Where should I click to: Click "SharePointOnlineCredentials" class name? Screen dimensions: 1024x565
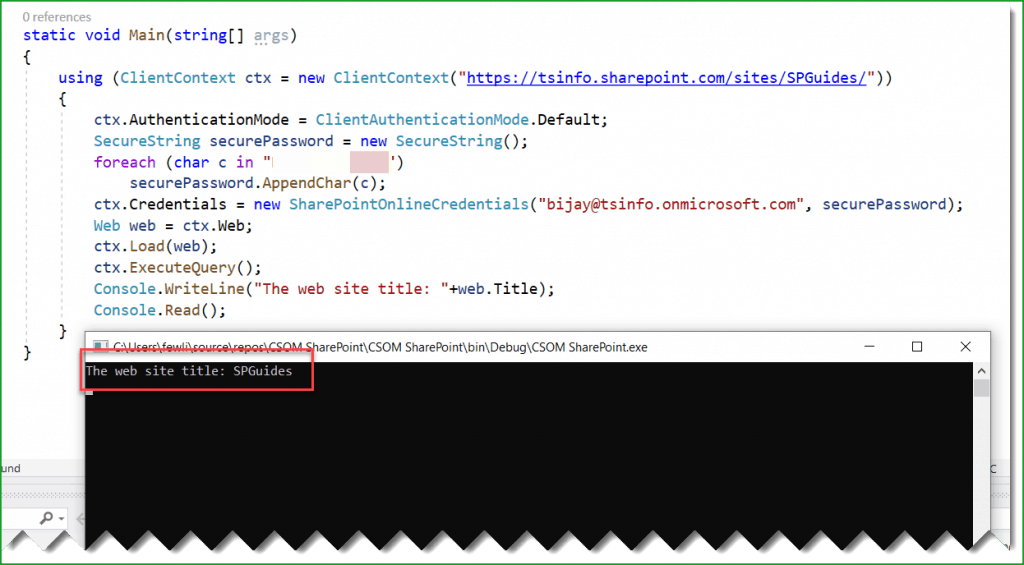point(409,204)
